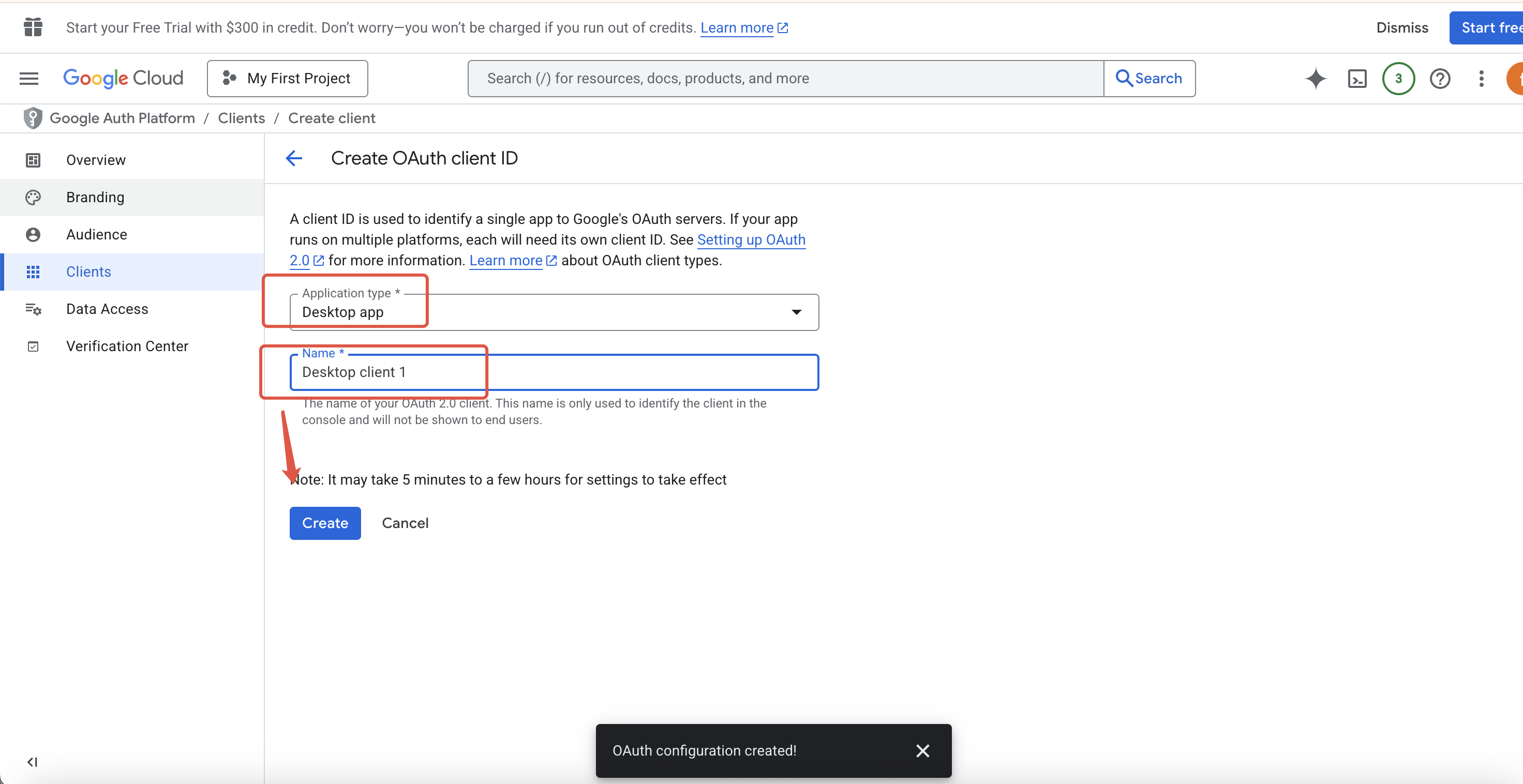Open Learn more link in trial banner
Image resolution: width=1523 pixels, height=784 pixels.
click(744, 28)
